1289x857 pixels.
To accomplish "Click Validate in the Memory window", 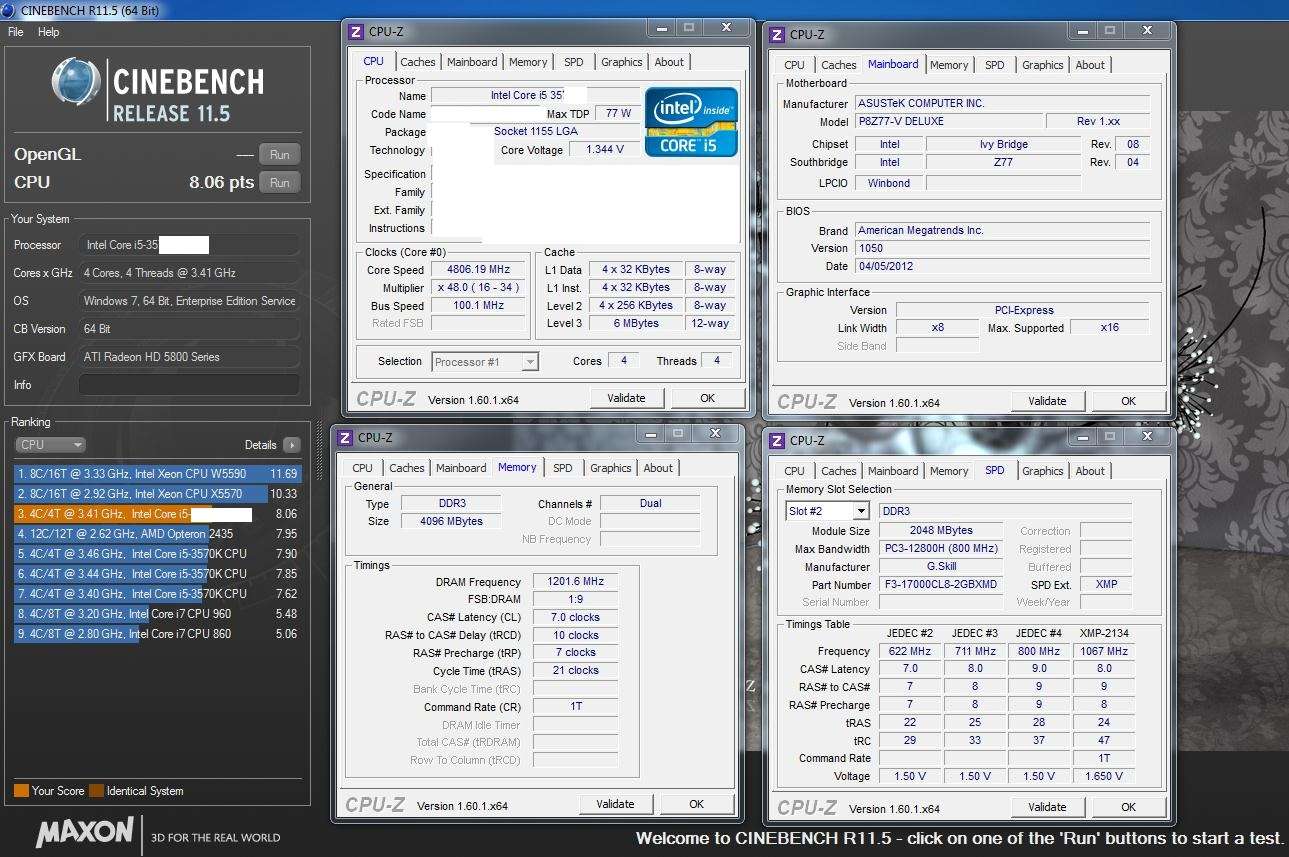I will 615,804.
